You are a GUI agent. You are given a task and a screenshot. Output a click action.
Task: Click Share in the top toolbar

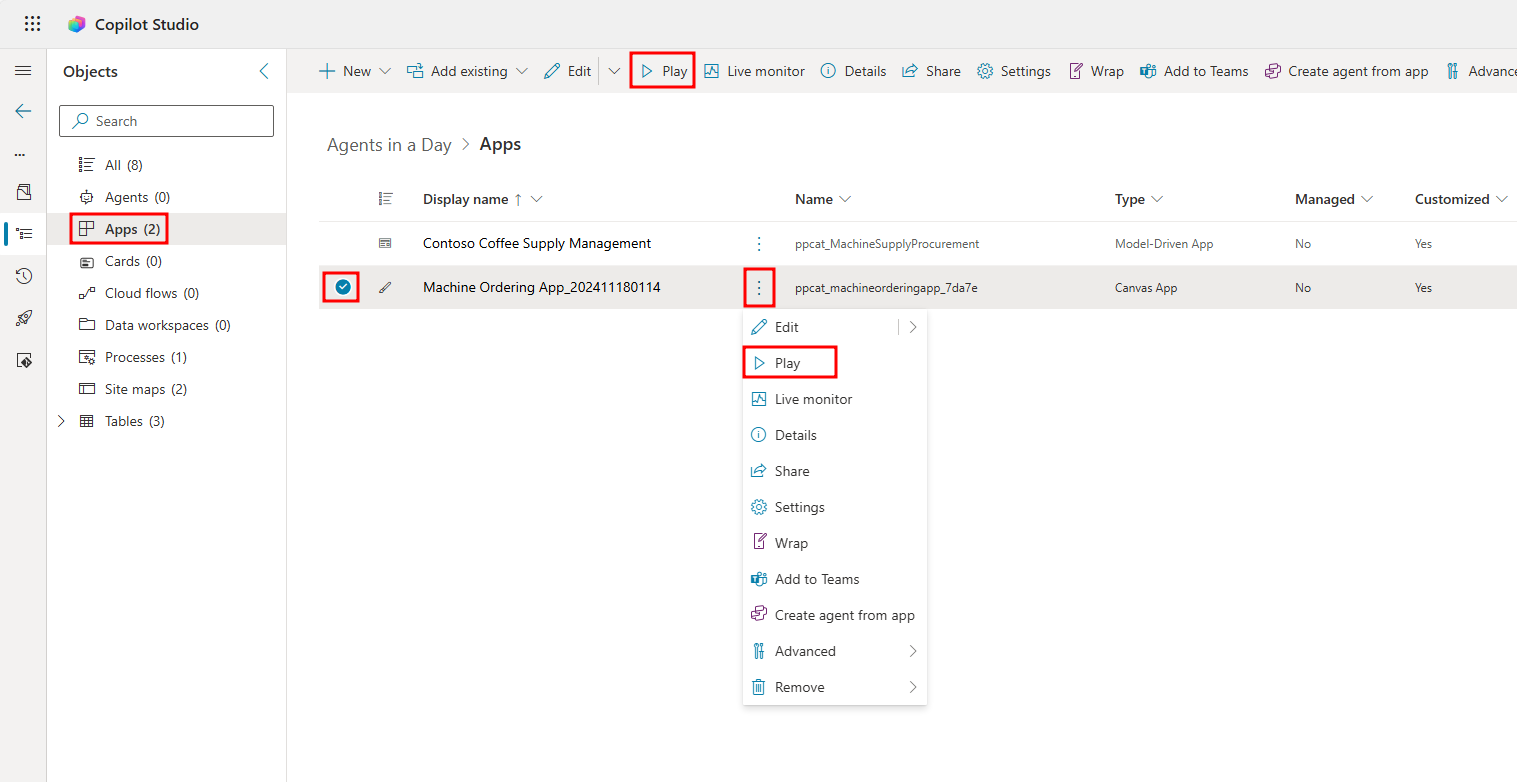click(x=931, y=71)
